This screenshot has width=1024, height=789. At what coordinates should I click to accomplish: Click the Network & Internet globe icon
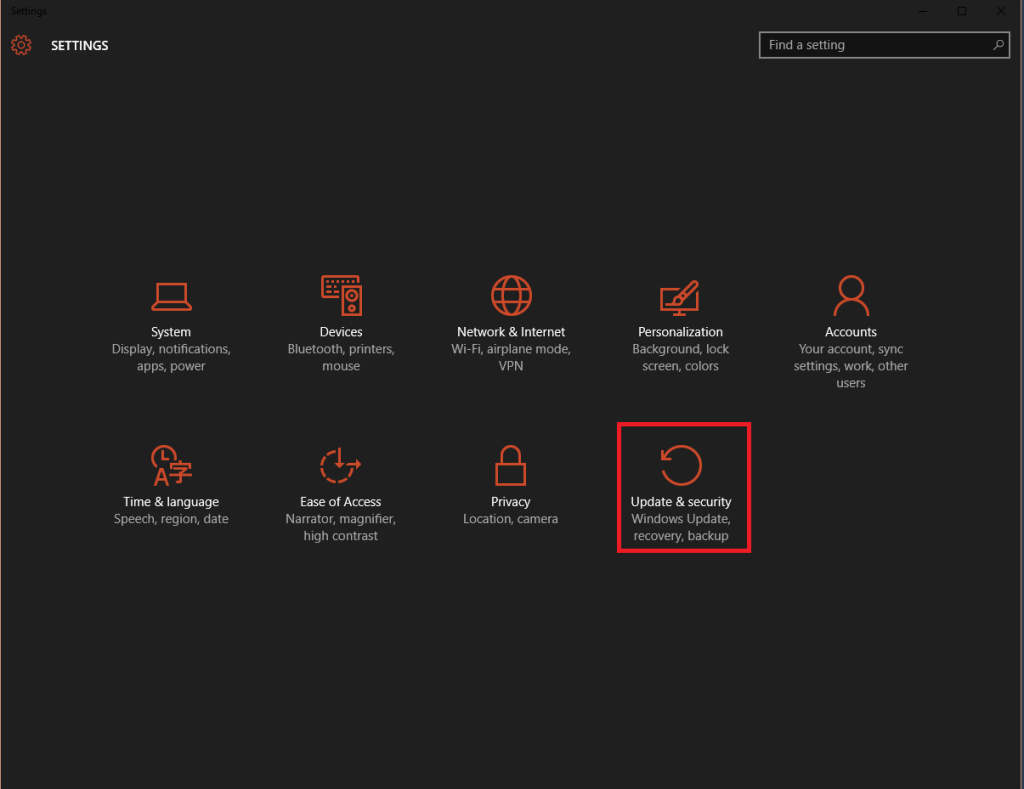[x=511, y=296]
